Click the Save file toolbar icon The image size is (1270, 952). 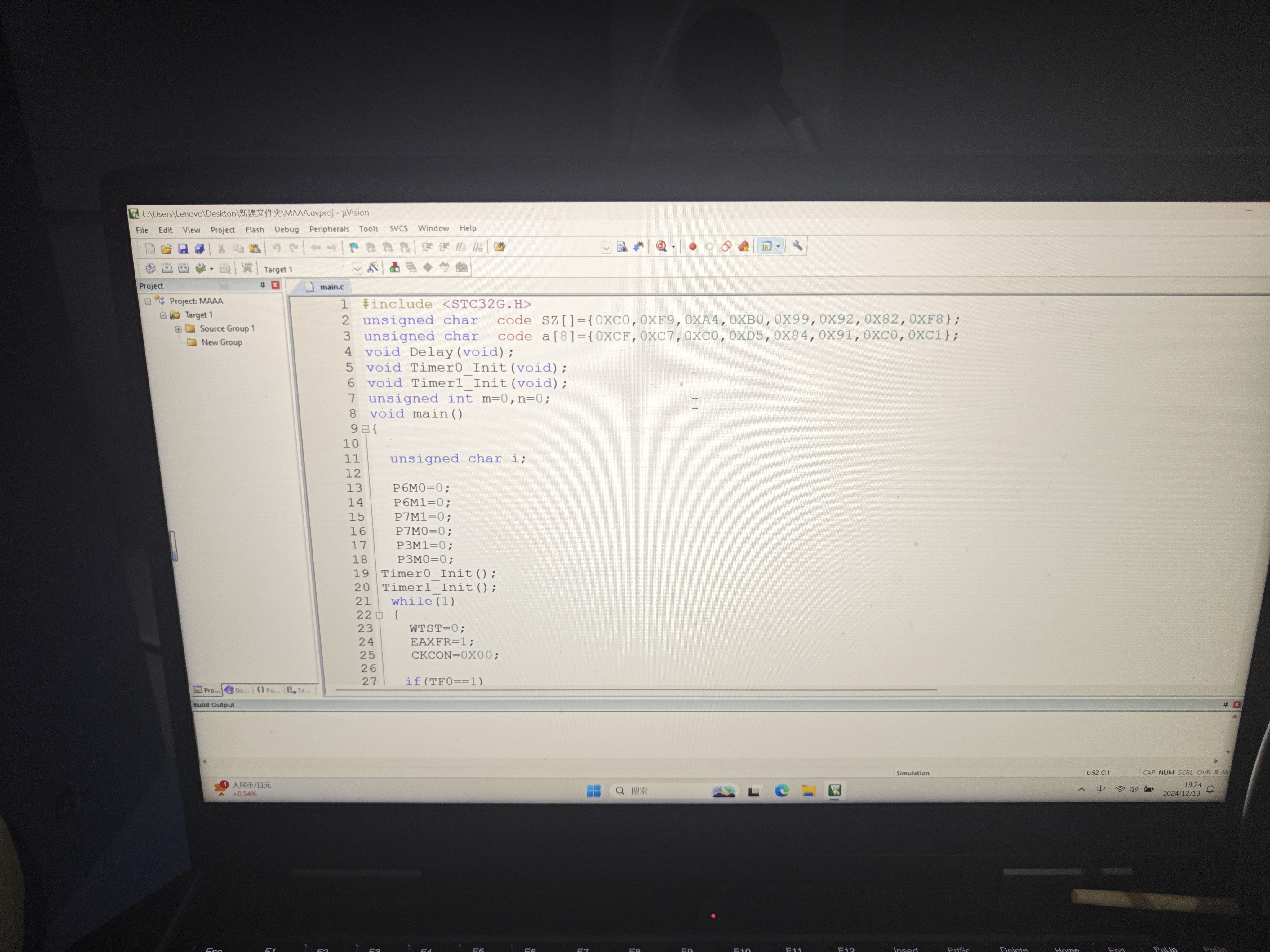point(183,249)
